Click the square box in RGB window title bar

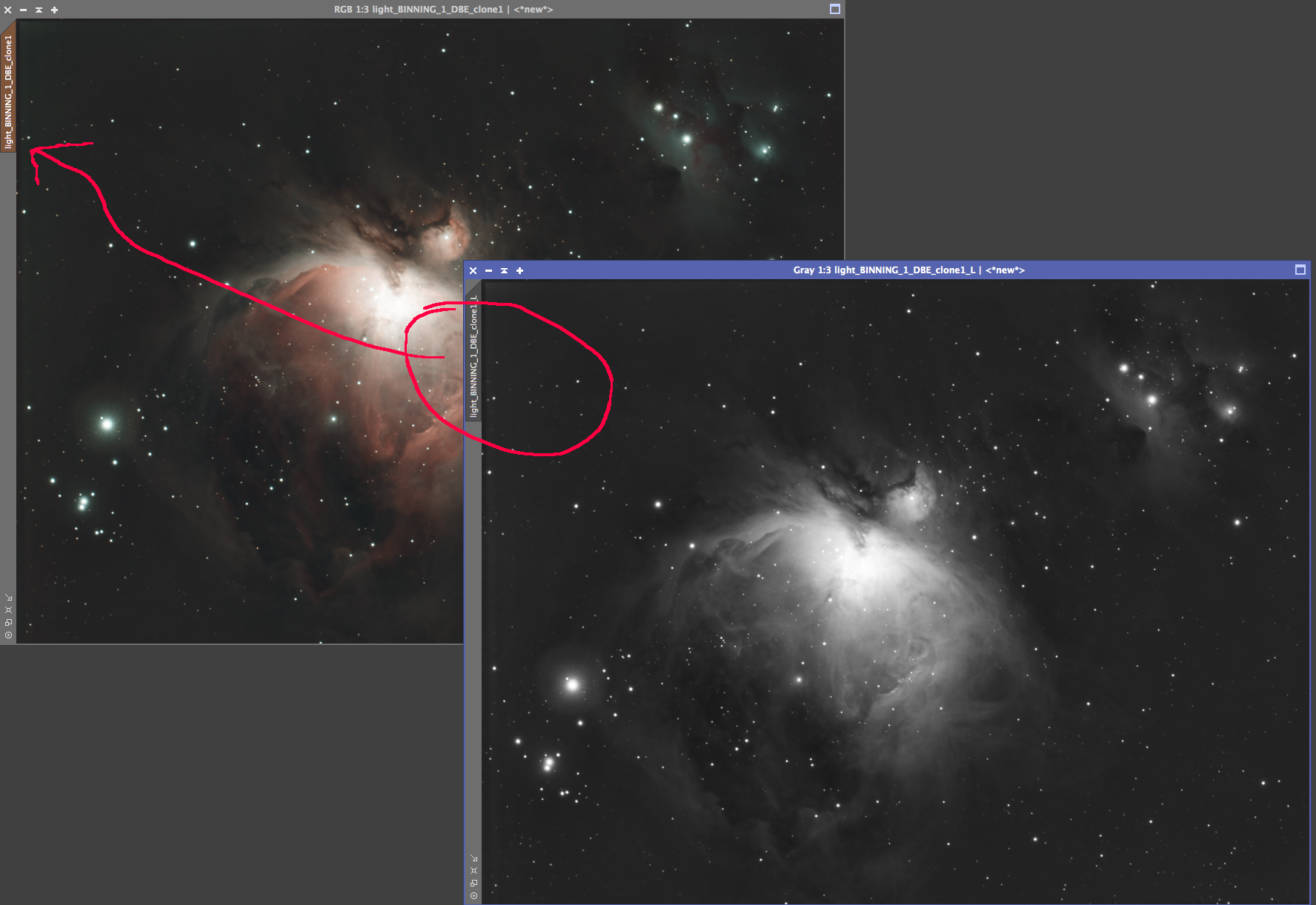coord(834,9)
